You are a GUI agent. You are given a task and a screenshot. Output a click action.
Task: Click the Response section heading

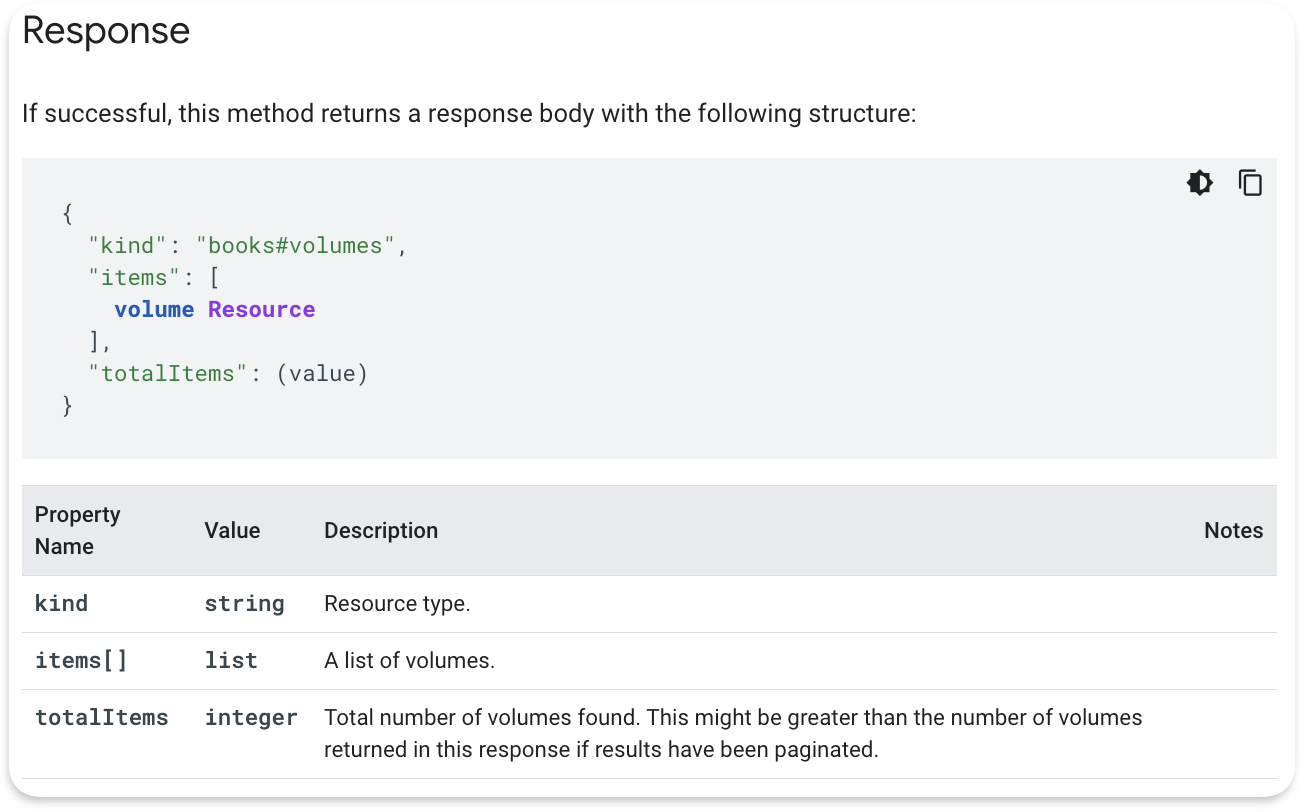pyautogui.click(x=106, y=31)
